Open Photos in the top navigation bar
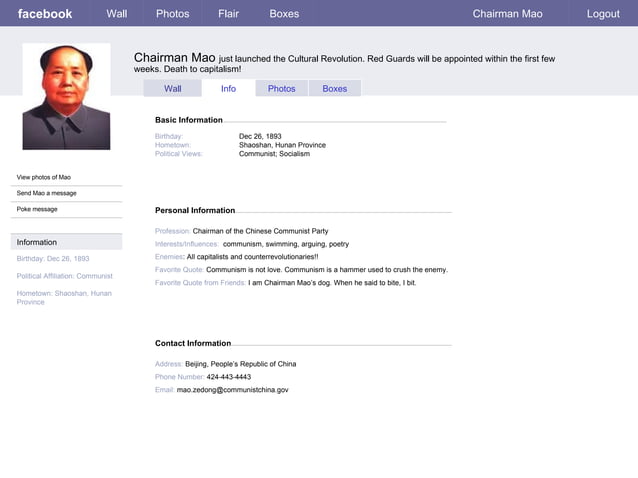Image resolution: width=638 pixels, height=478 pixels. coord(173,14)
